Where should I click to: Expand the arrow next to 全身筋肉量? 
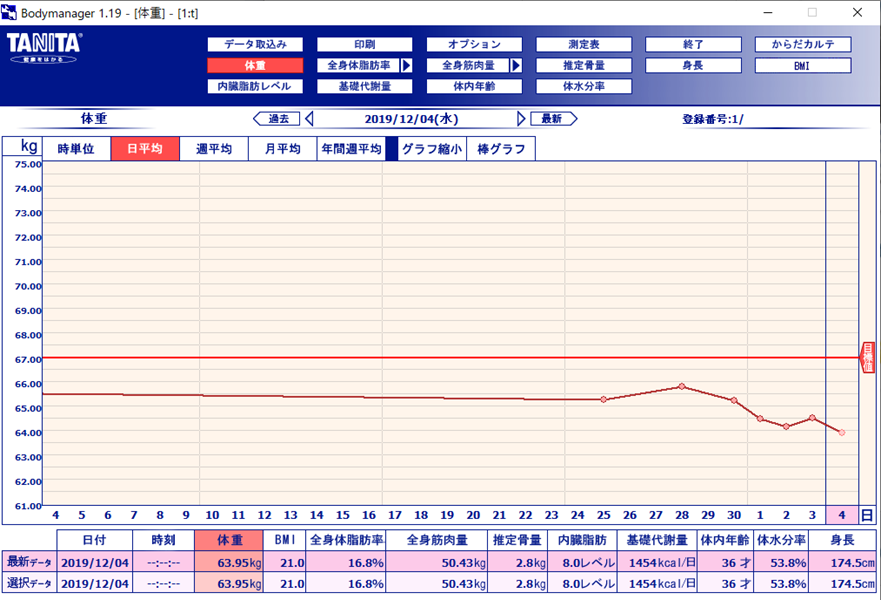pos(516,65)
